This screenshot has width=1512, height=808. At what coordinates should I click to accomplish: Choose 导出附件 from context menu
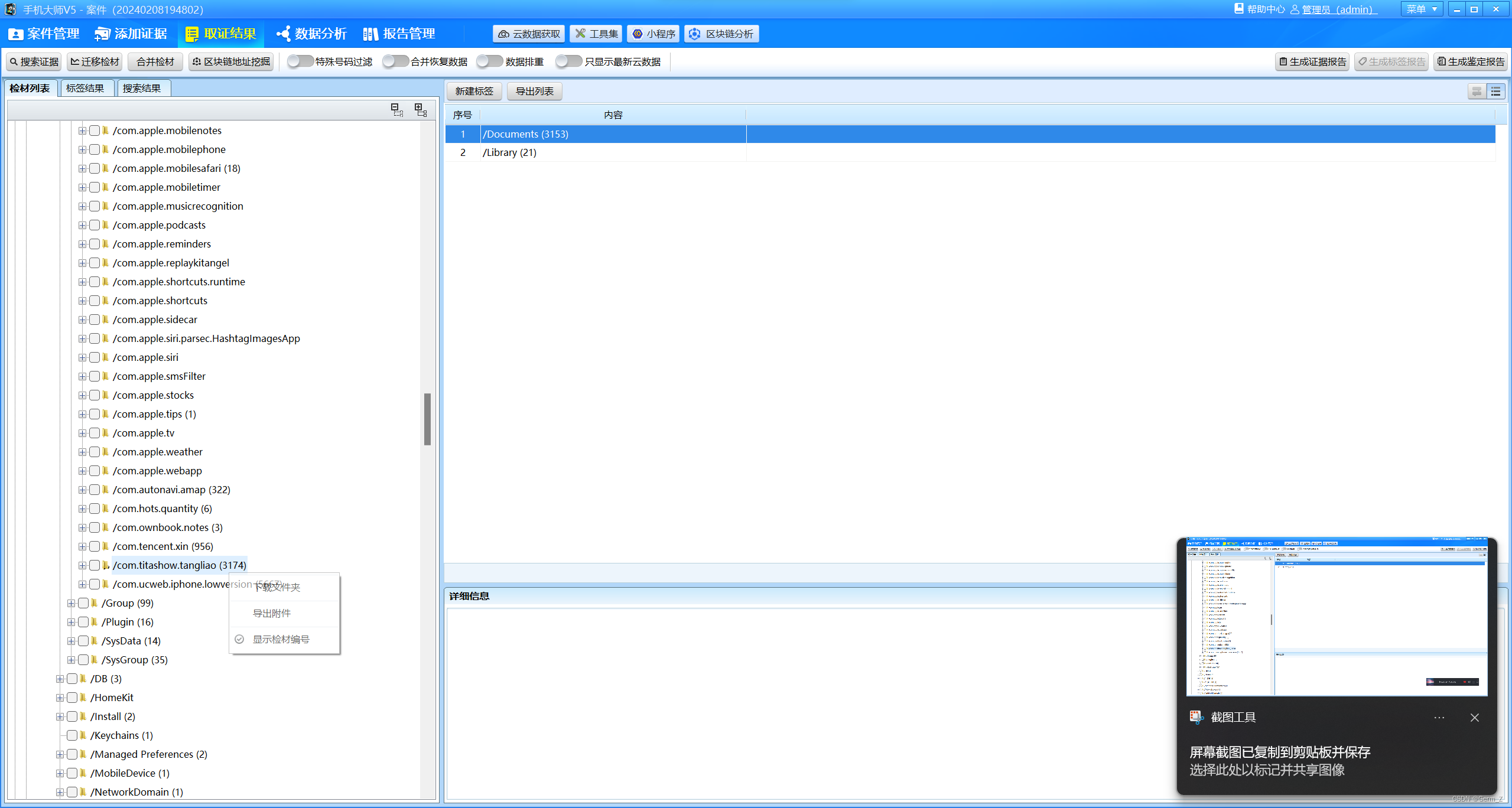[x=272, y=613]
